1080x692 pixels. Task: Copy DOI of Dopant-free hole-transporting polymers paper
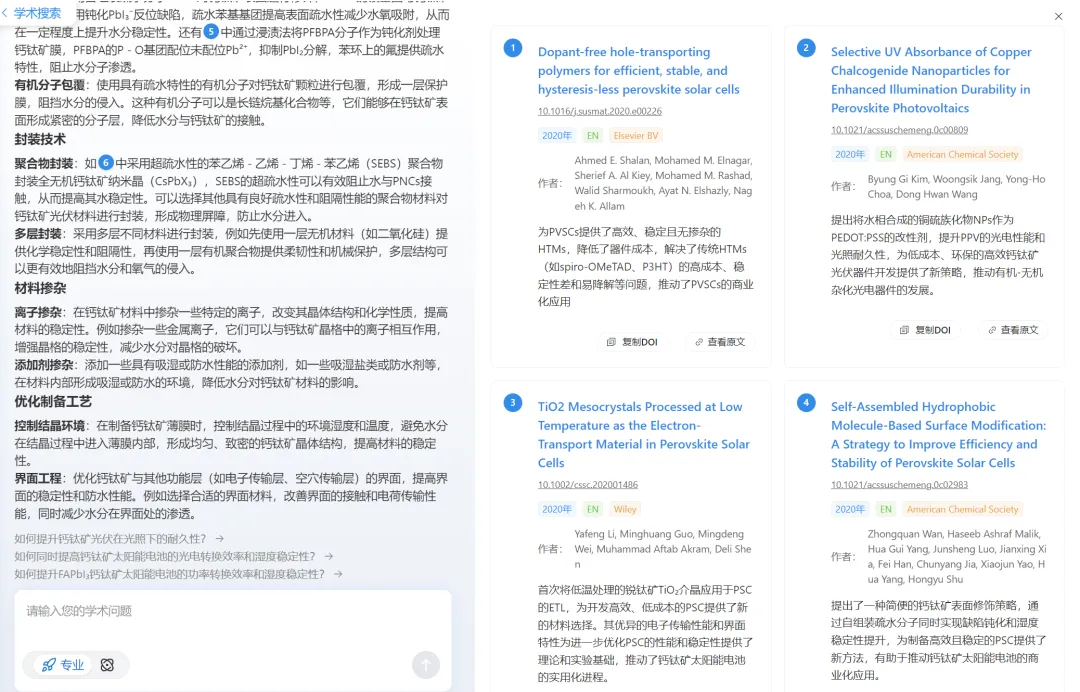(x=632, y=342)
